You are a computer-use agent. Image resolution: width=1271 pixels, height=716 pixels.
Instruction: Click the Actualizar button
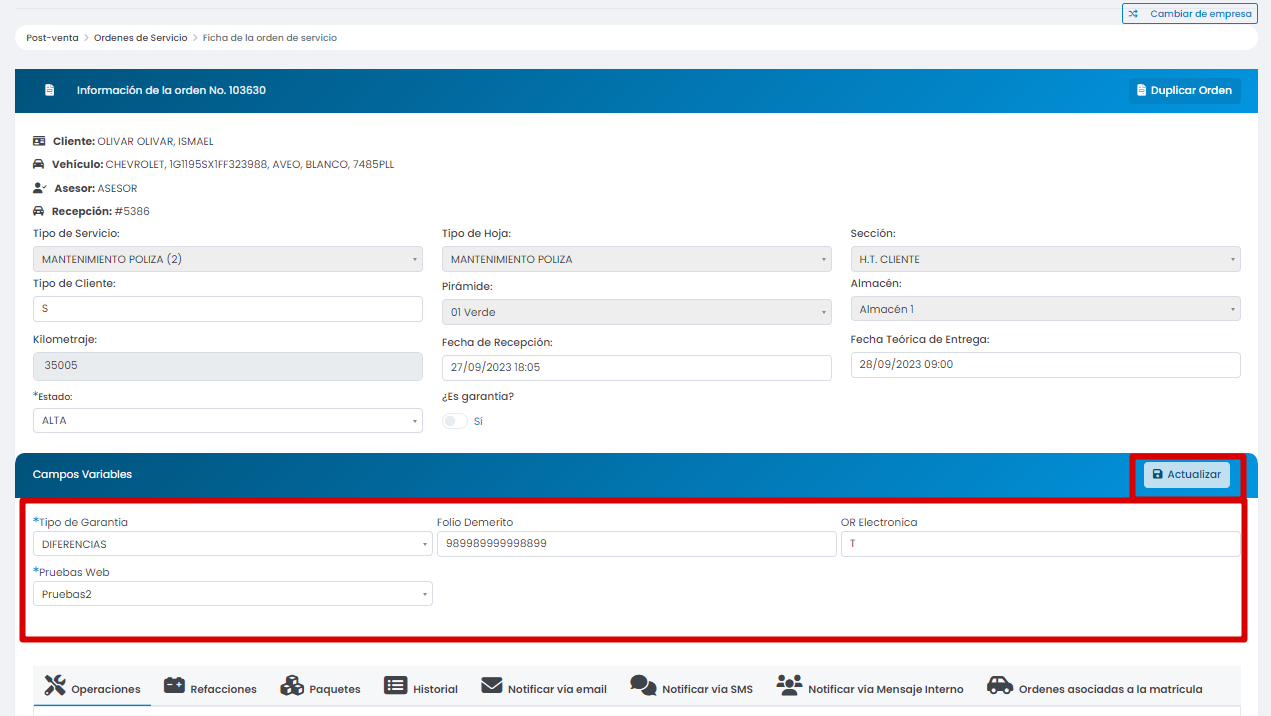click(x=1187, y=474)
